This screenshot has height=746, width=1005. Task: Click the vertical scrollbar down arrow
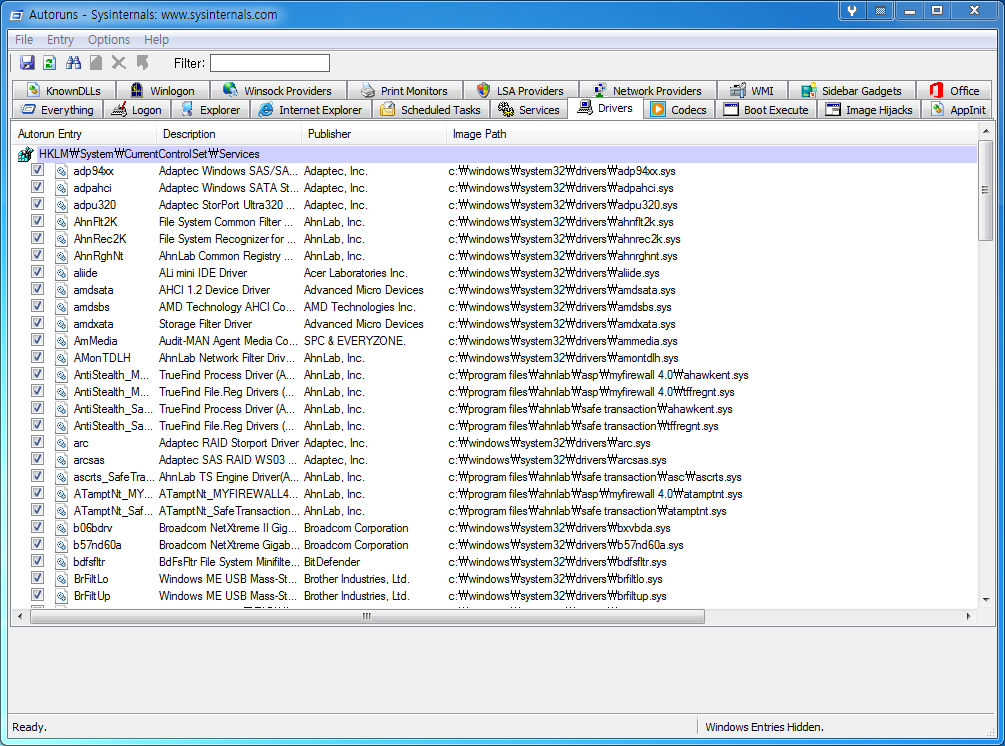pyautogui.click(x=986, y=600)
